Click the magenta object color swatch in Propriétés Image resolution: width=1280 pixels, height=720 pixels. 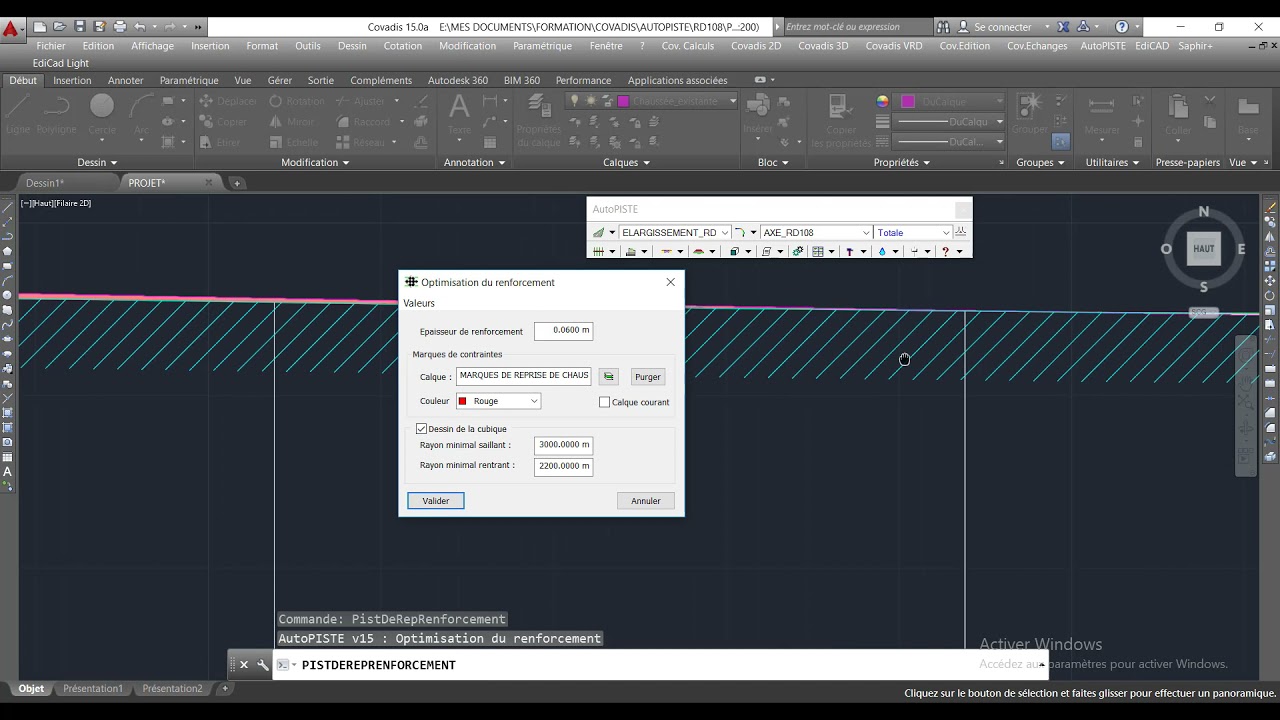tap(908, 101)
